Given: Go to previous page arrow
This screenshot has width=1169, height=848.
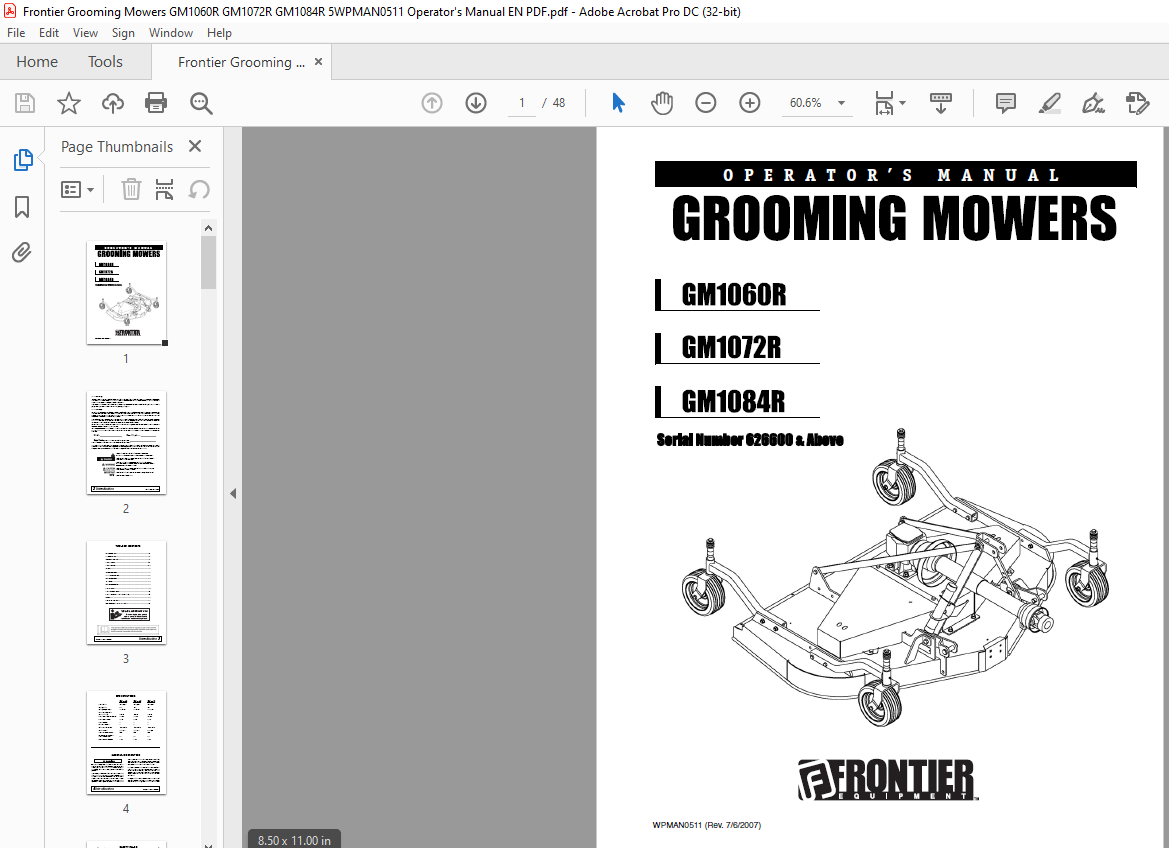Looking at the screenshot, I should pos(432,103).
